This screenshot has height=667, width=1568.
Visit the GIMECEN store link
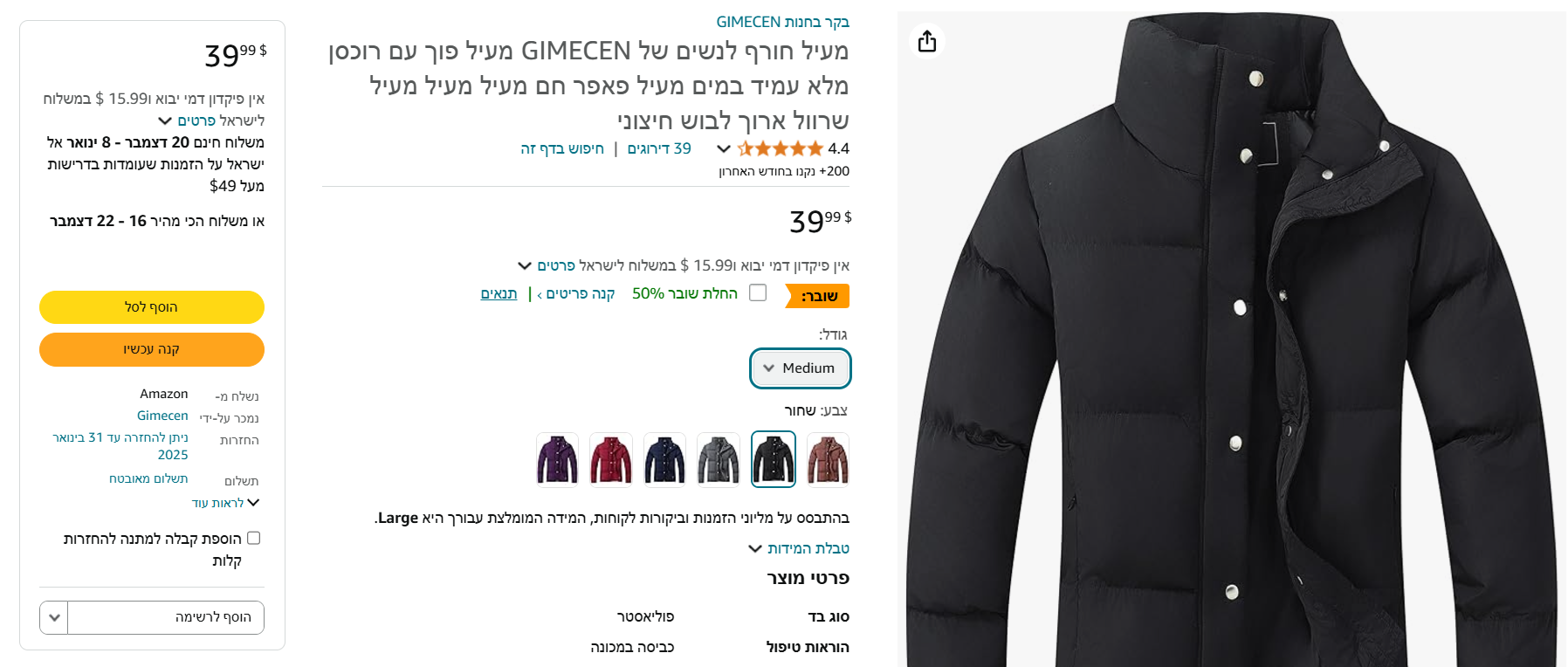click(x=783, y=22)
